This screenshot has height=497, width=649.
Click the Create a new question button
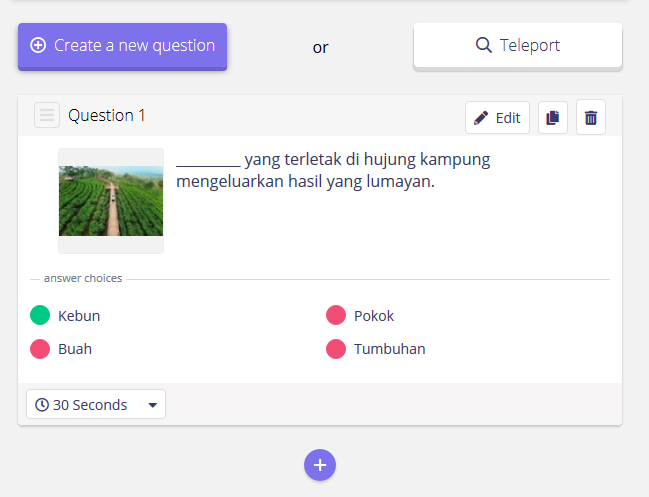pos(122,46)
